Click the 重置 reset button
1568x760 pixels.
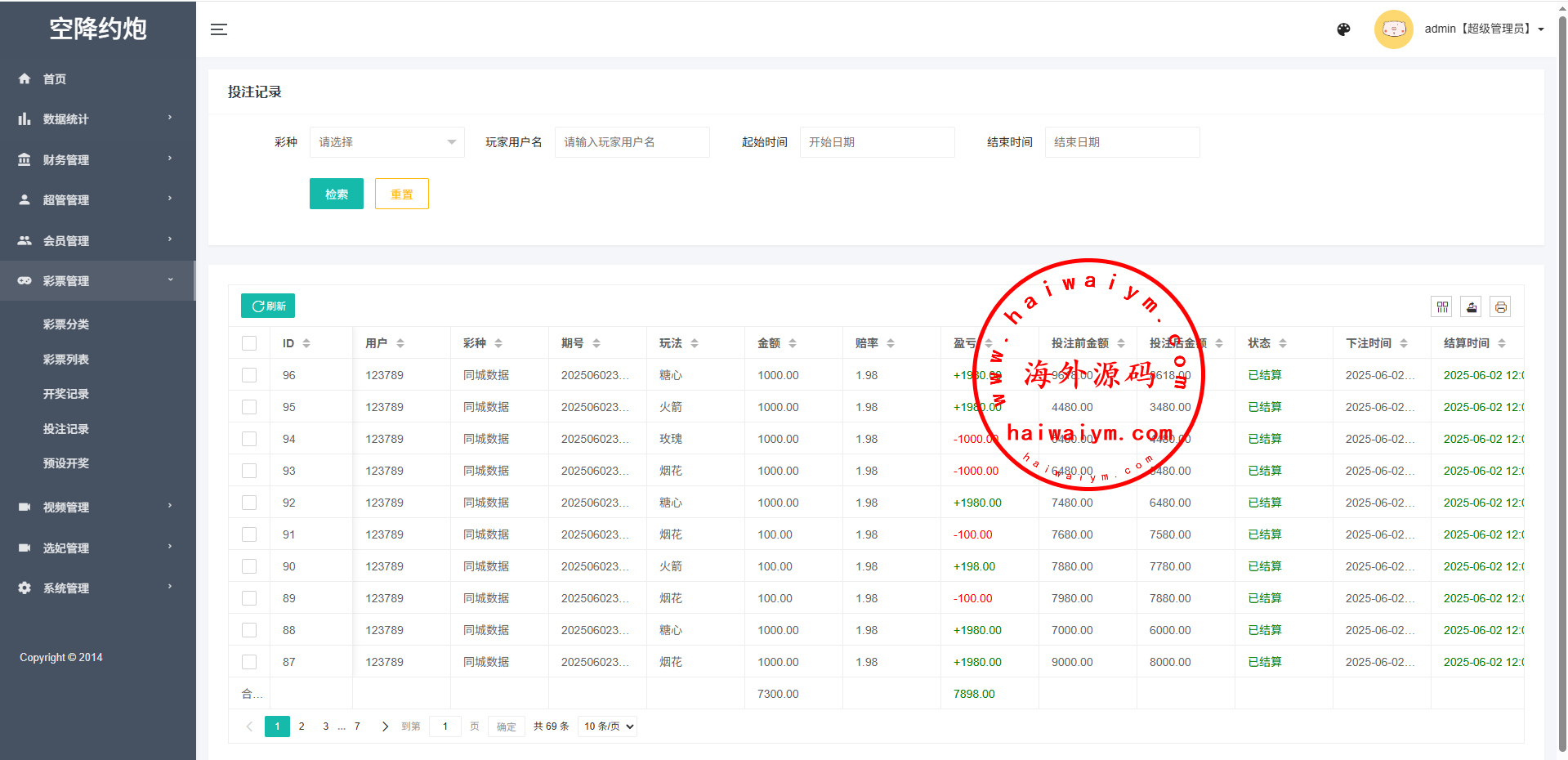coord(401,194)
